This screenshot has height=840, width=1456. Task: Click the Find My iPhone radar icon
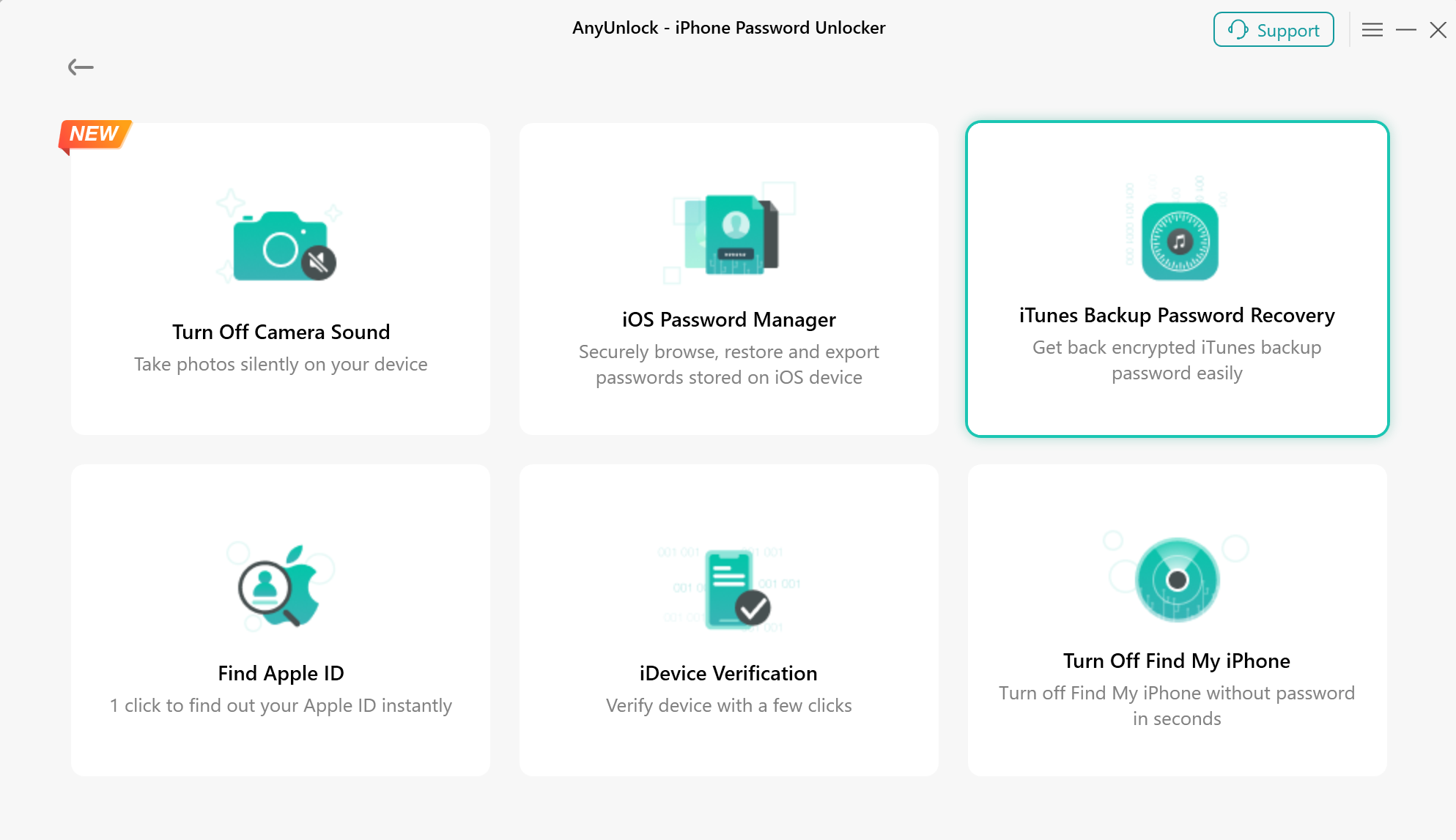click(x=1178, y=579)
